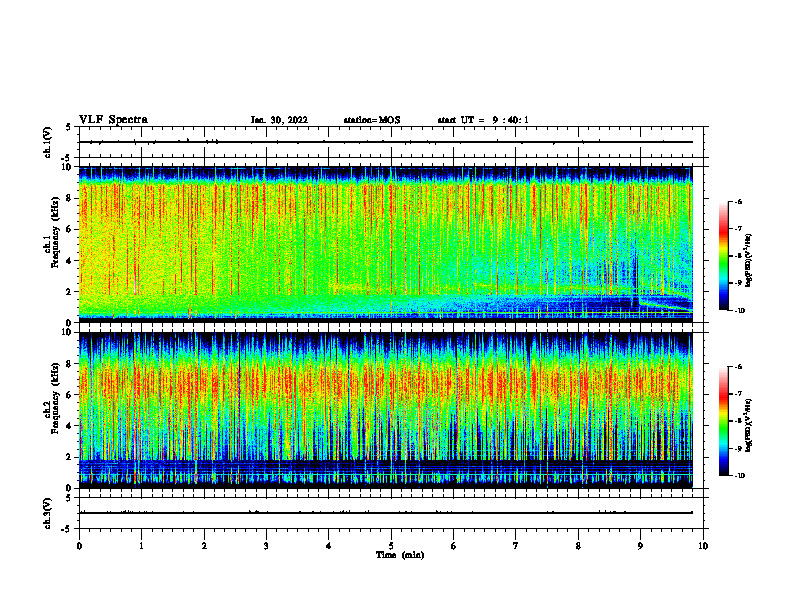Click the "Time (min)" x-axis label
This screenshot has width=792, height=612.
pyautogui.click(x=400, y=555)
